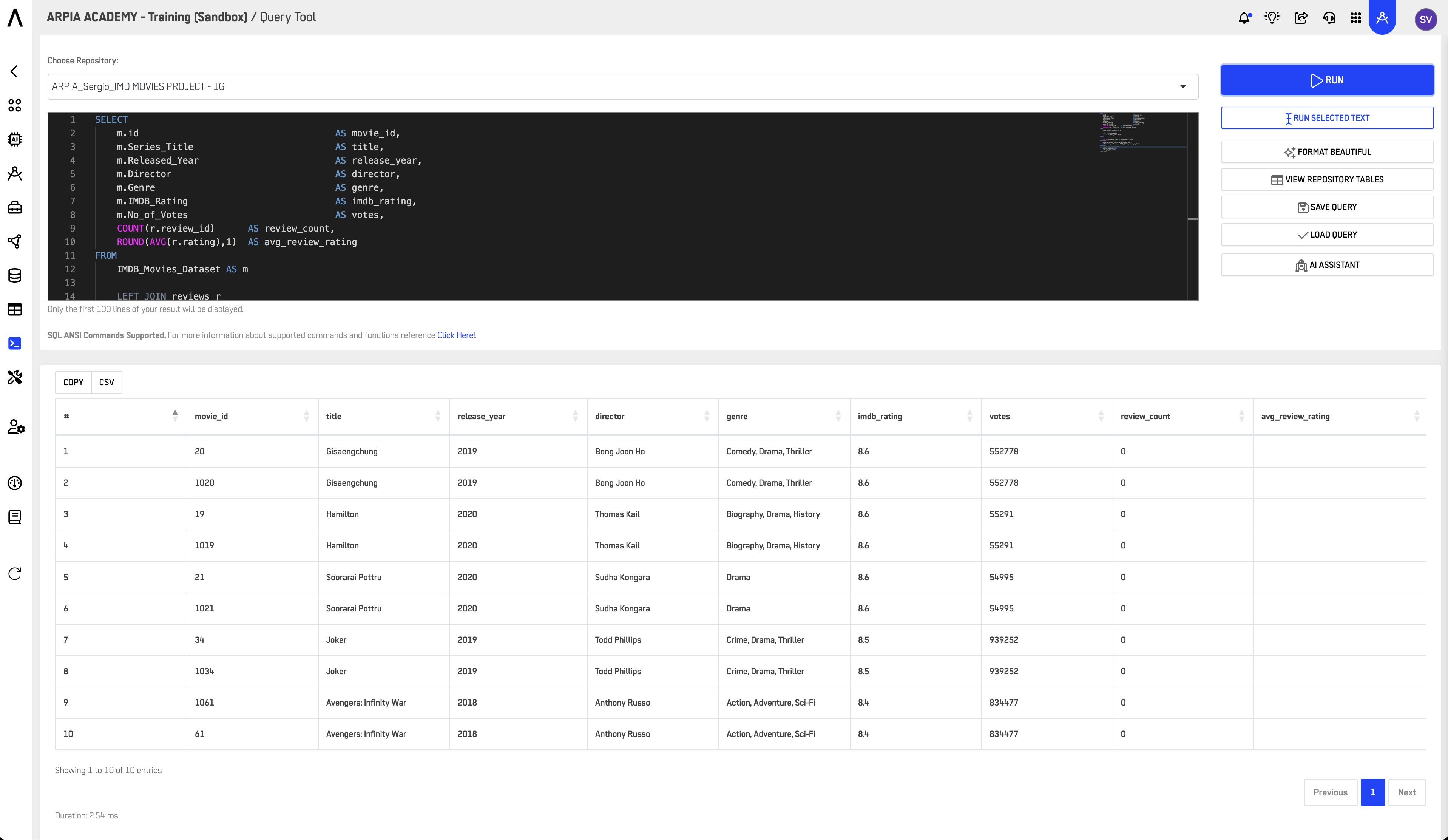This screenshot has width=1448, height=840.
Task: Sort by director column header
Action: coord(652,416)
